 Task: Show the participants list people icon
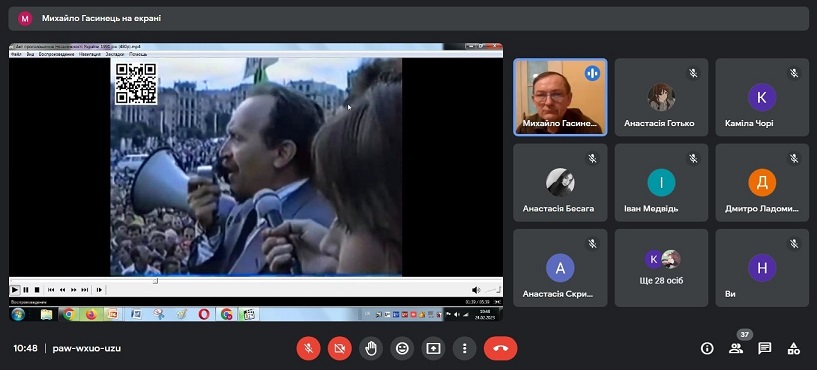tap(736, 348)
